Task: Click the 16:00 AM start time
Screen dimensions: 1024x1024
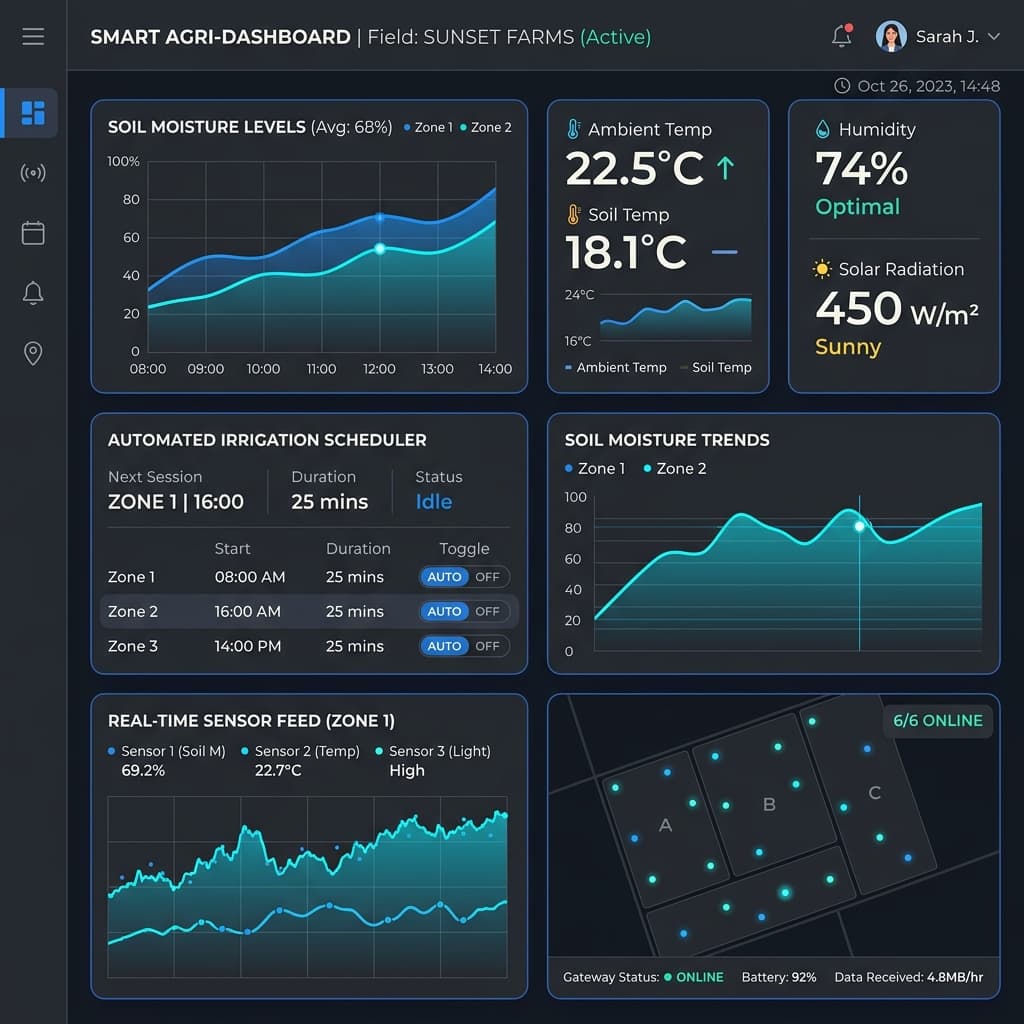Action: coord(248,611)
